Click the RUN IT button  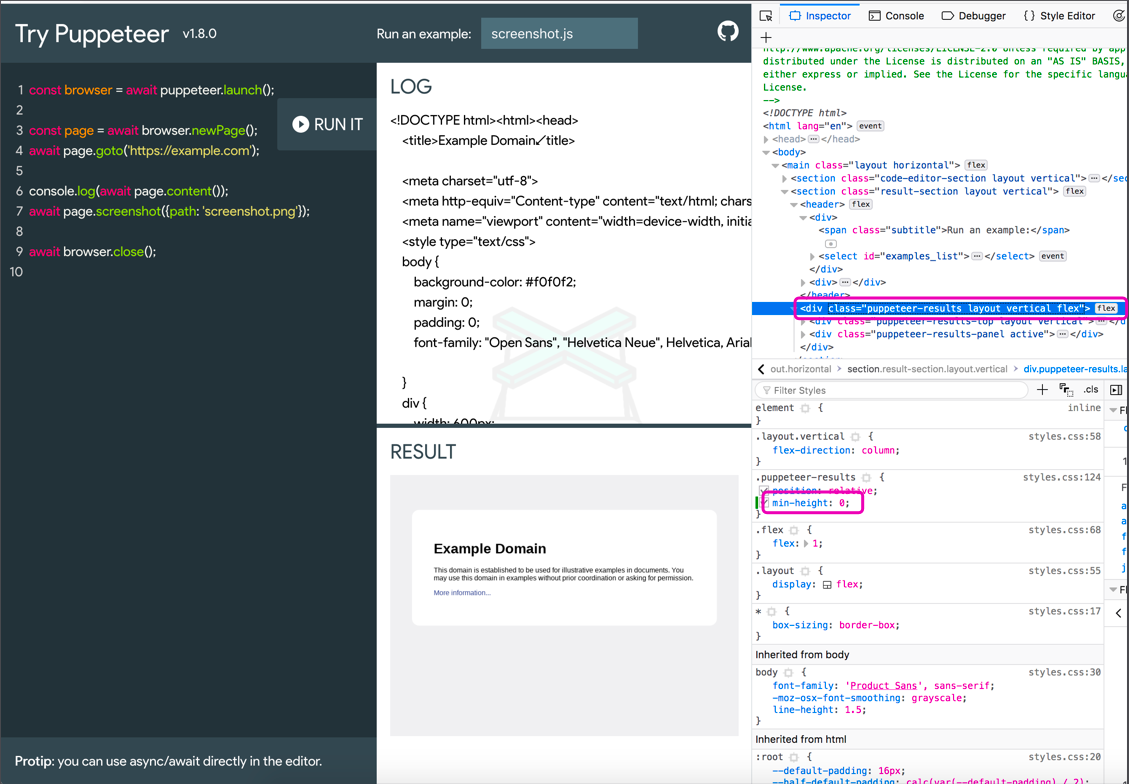point(328,125)
